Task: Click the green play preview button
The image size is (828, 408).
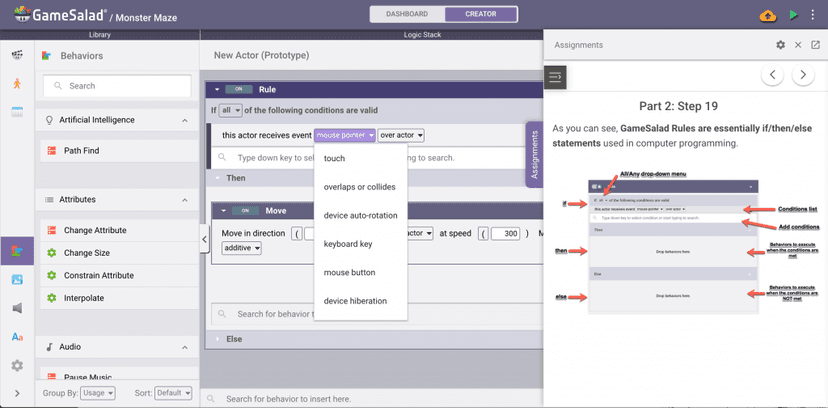Action: coord(794,15)
